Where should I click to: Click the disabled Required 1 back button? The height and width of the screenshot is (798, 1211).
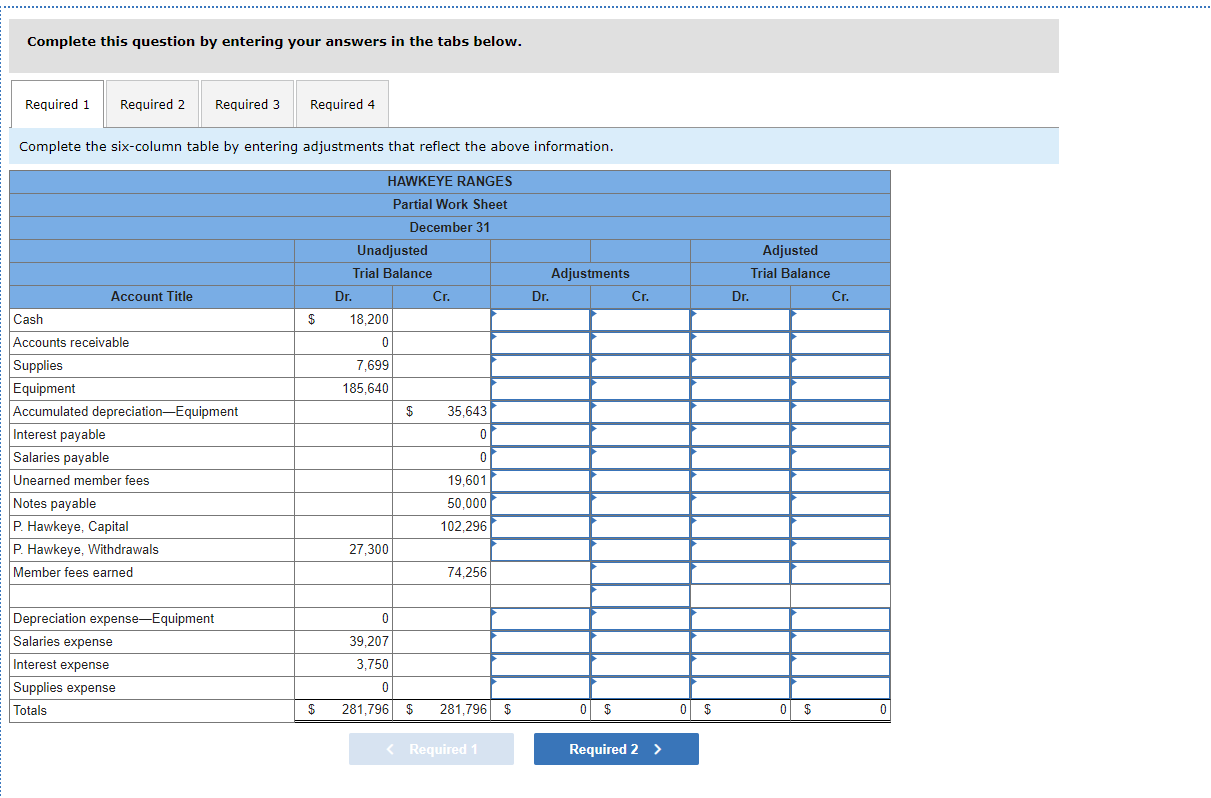(x=431, y=748)
